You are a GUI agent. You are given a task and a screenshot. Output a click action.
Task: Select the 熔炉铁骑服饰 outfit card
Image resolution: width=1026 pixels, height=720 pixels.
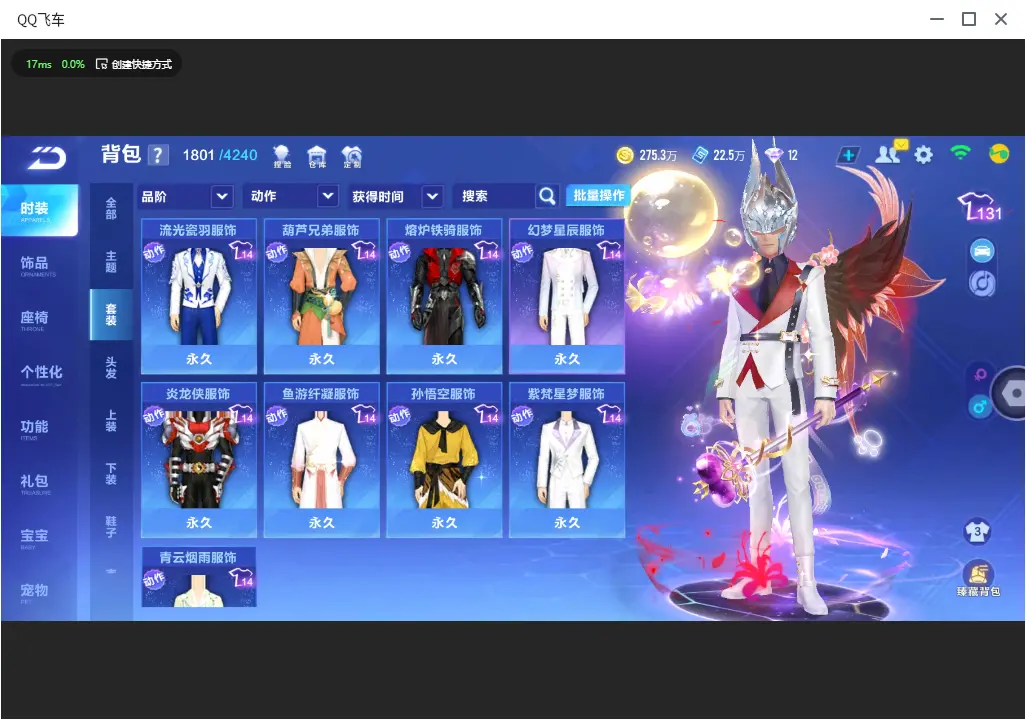coord(444,296)
